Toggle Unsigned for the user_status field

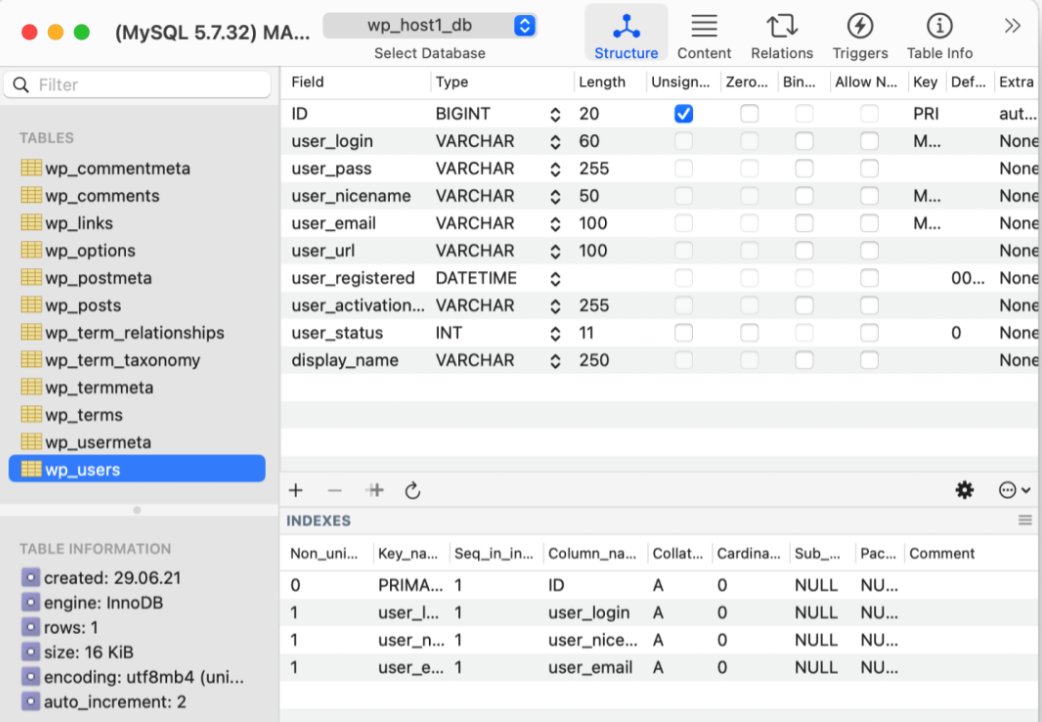pos(683,332)
